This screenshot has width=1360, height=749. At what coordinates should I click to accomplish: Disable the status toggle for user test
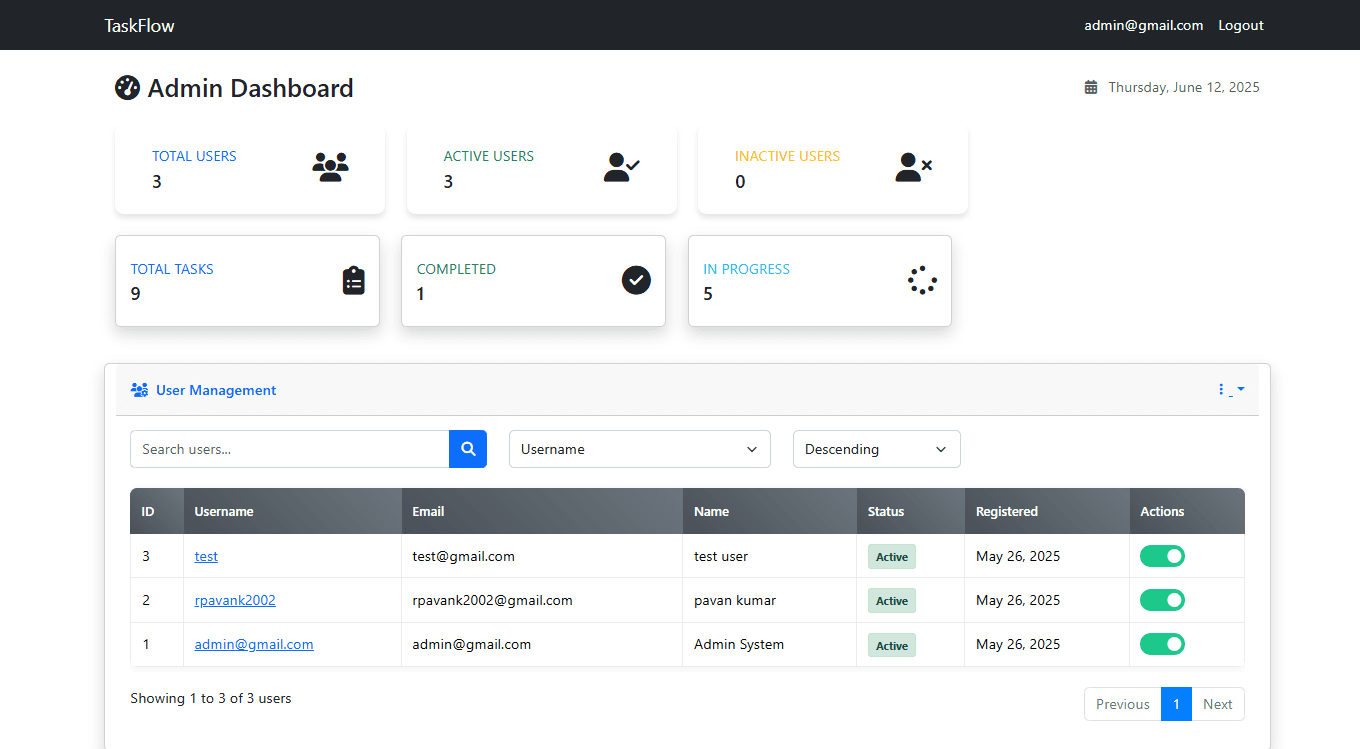pos(1162,555)
